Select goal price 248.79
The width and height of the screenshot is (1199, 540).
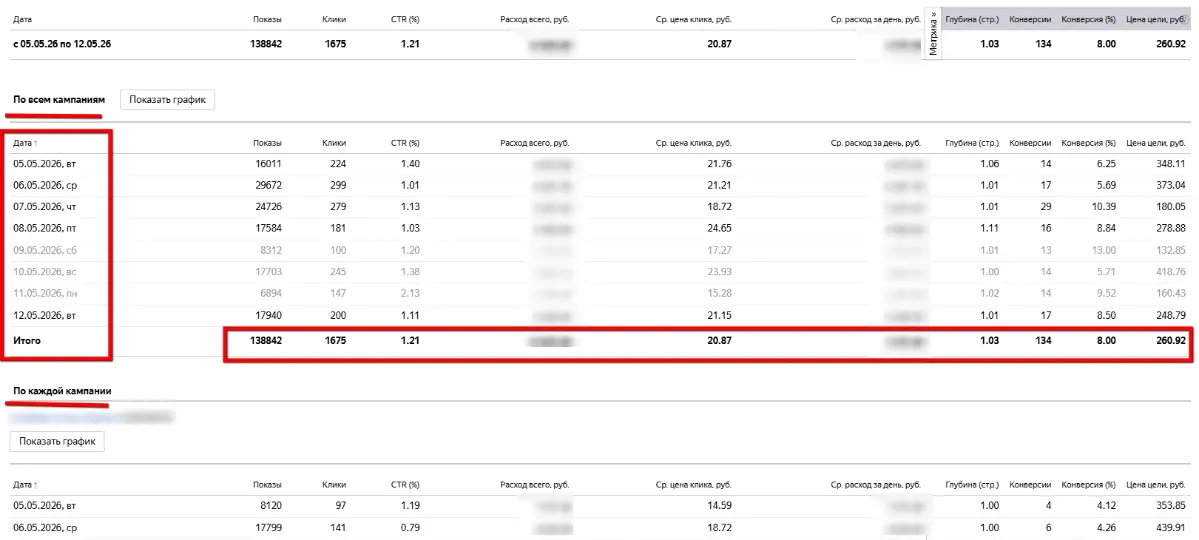click(x=1171, y=315)
